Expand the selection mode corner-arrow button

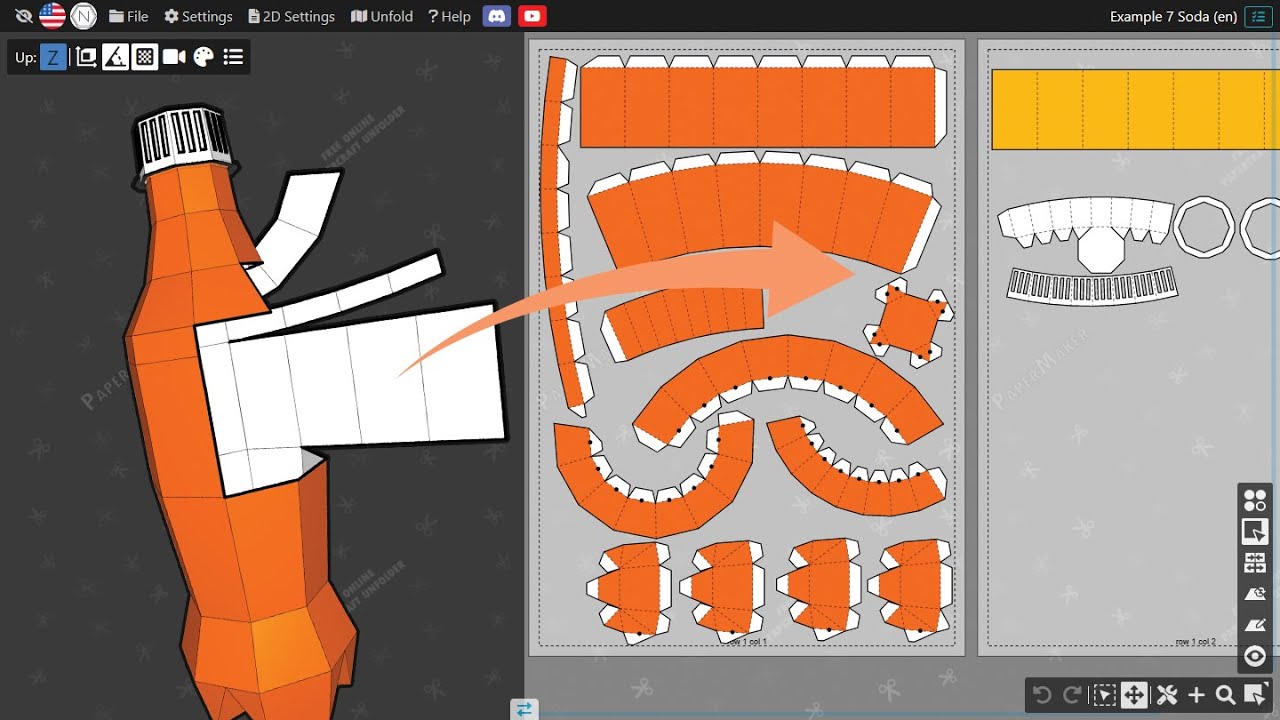coord(1256,695)
